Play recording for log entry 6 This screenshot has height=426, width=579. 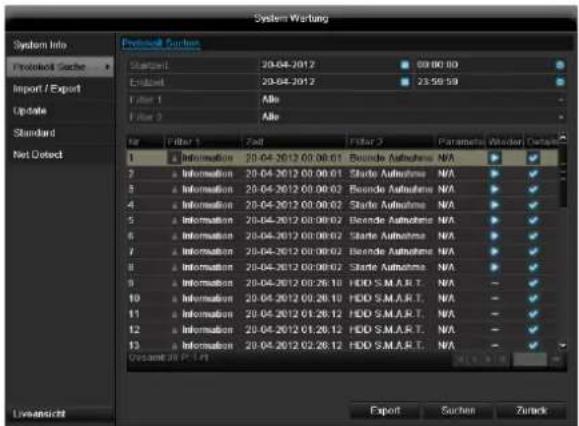point(494,236)
